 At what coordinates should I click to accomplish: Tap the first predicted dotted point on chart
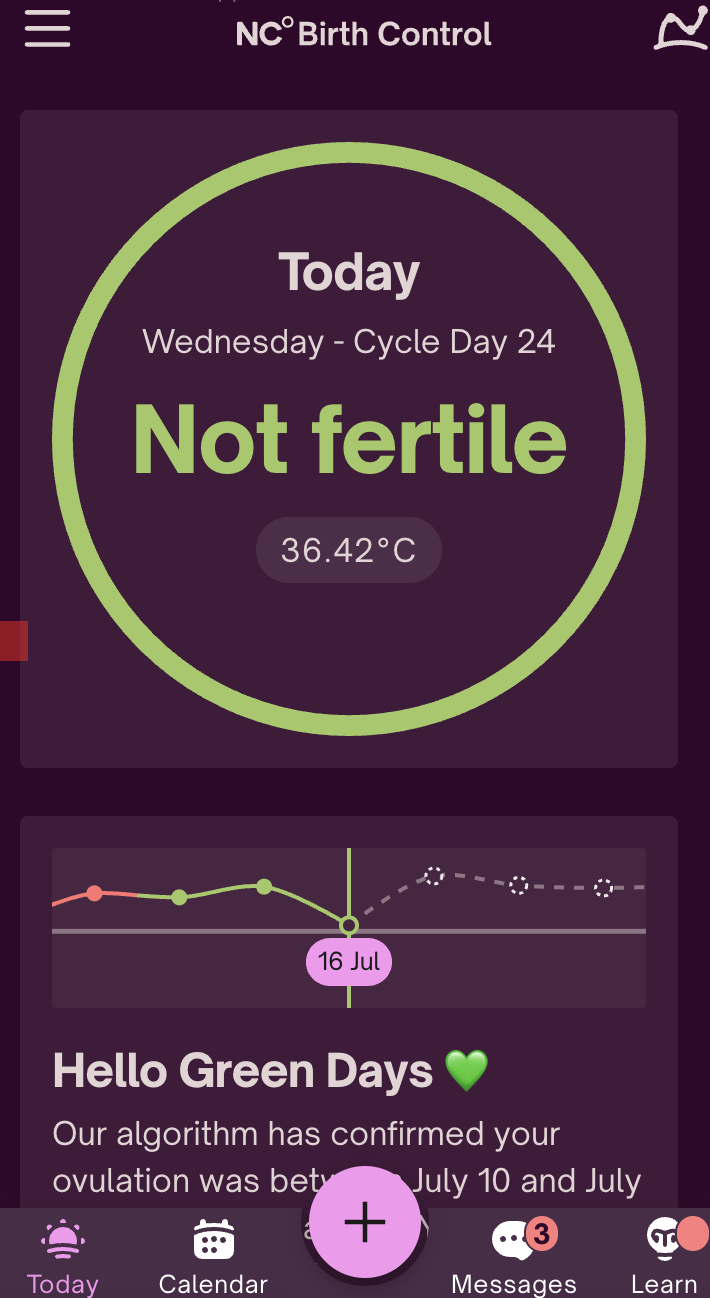(x=433, y=876)
